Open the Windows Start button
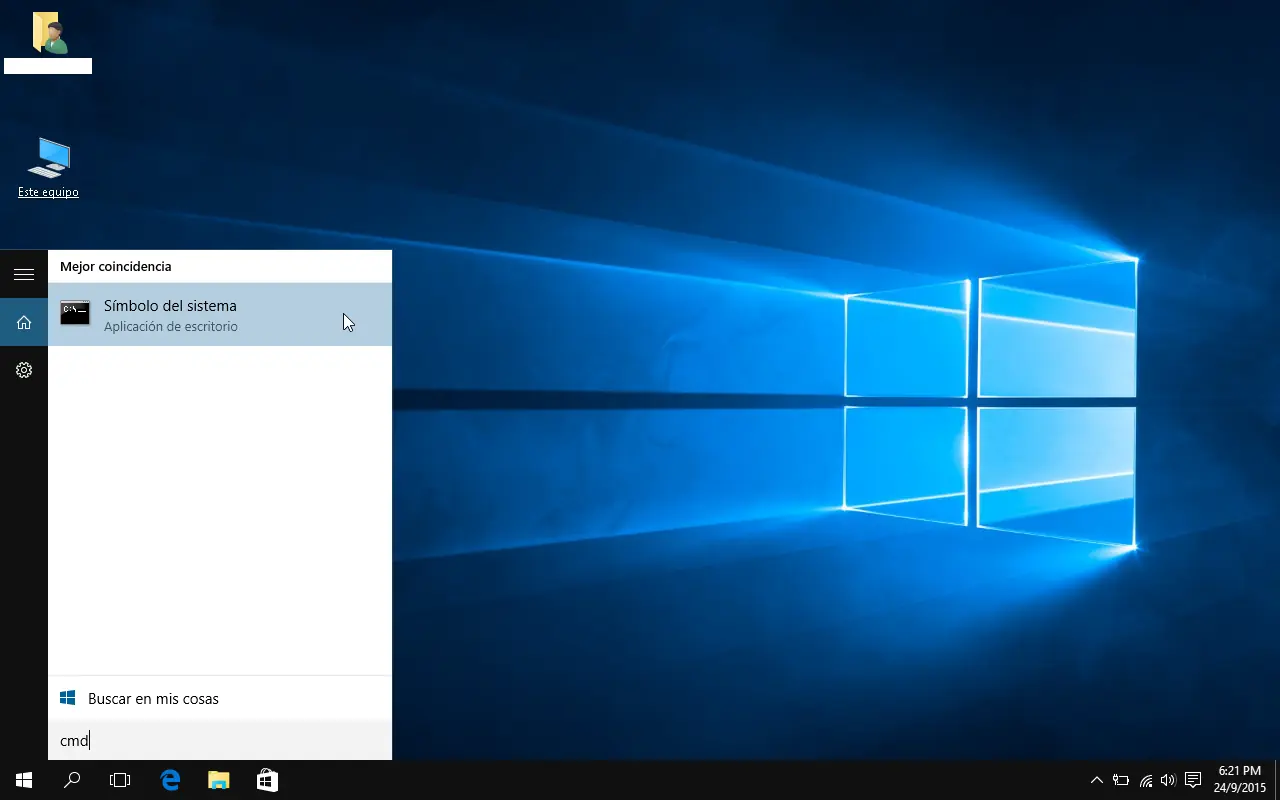 point(24,780)
